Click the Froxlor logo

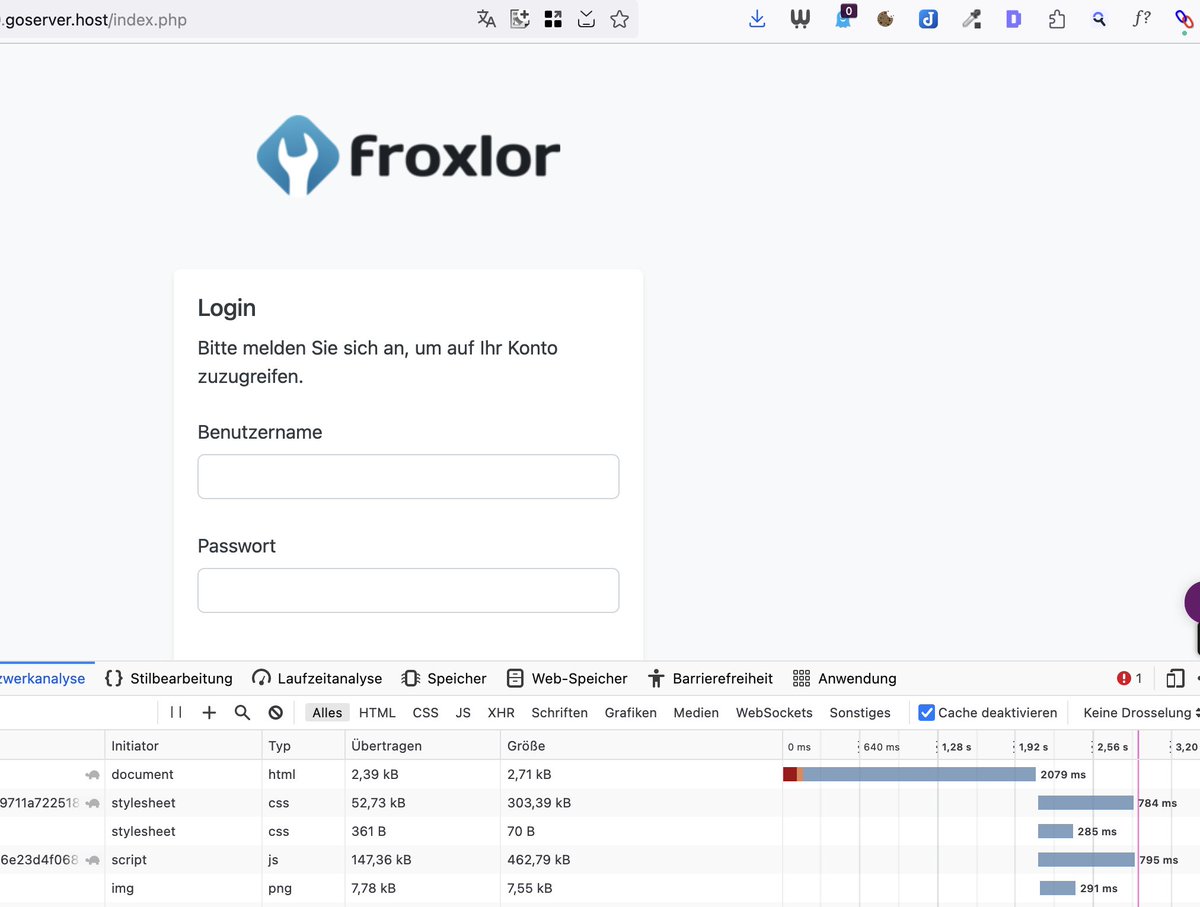coord(408,156)
